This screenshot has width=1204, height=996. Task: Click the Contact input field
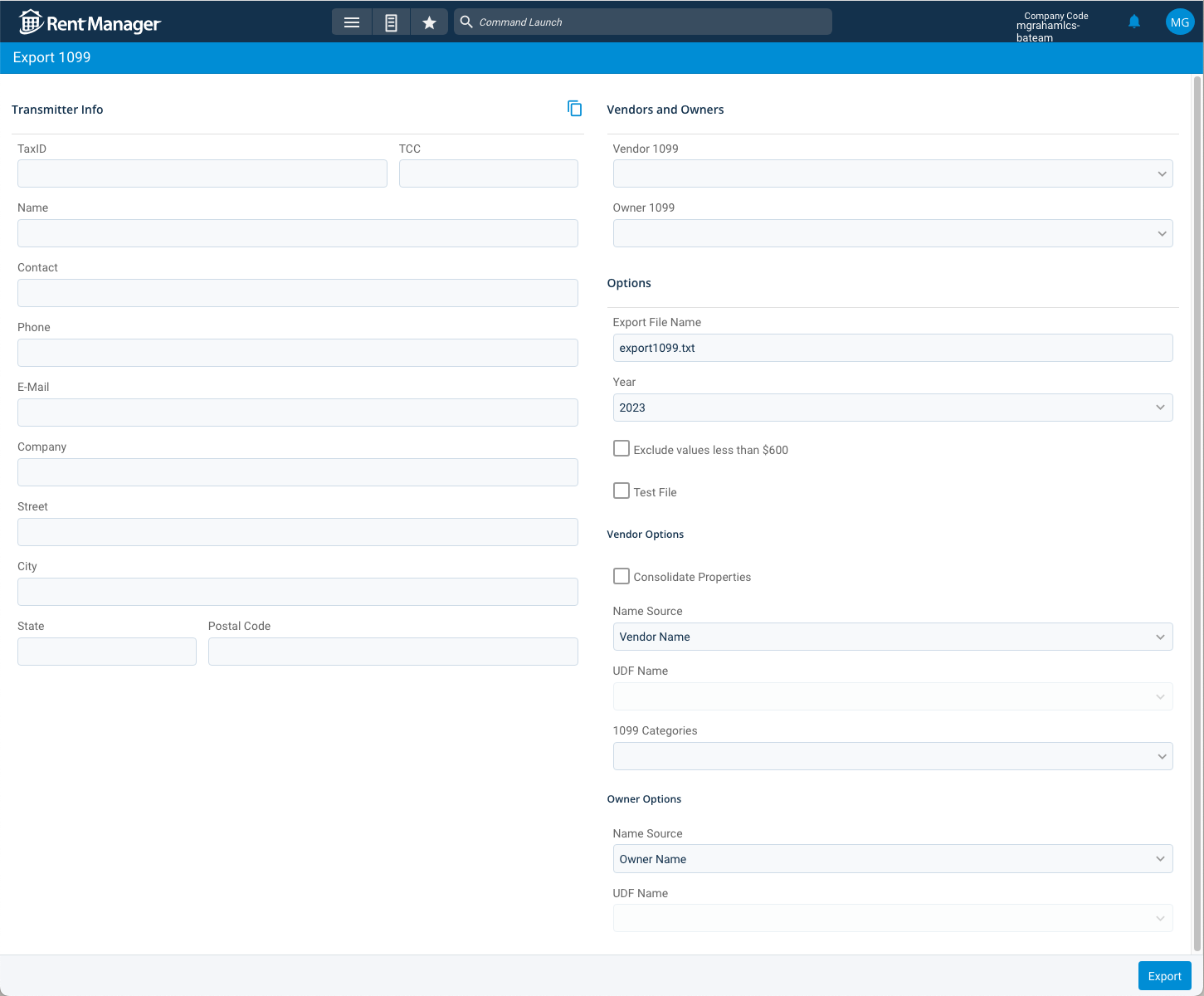(298, 293)
